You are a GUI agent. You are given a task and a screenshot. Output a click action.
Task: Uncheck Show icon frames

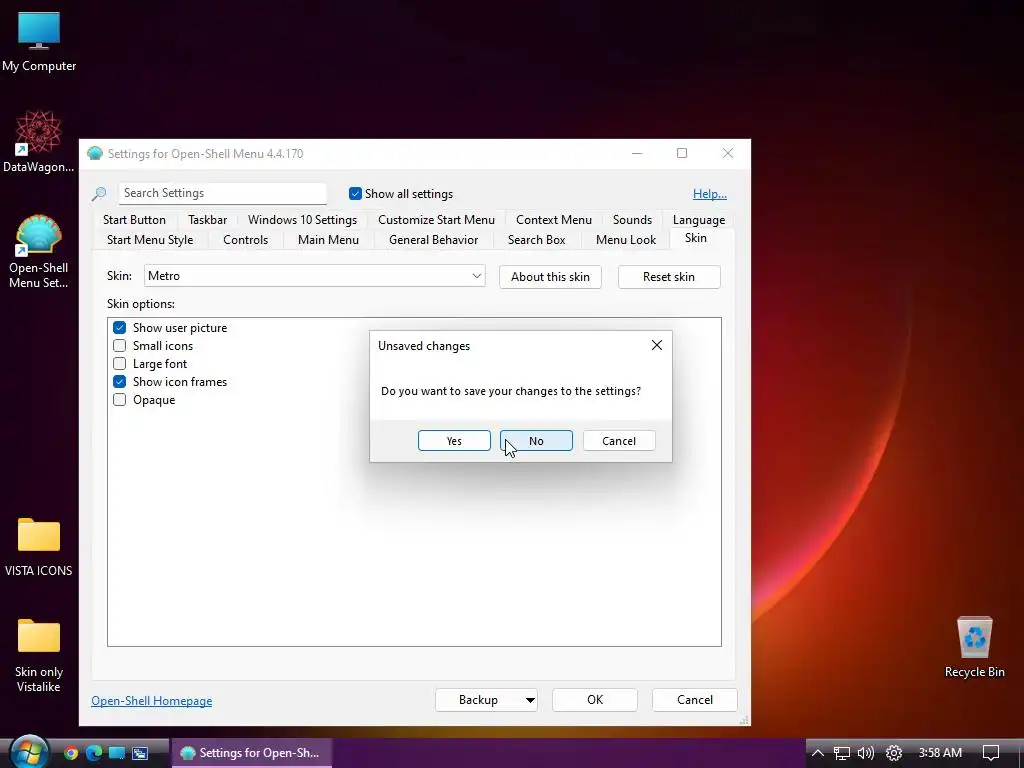[120, 381]
